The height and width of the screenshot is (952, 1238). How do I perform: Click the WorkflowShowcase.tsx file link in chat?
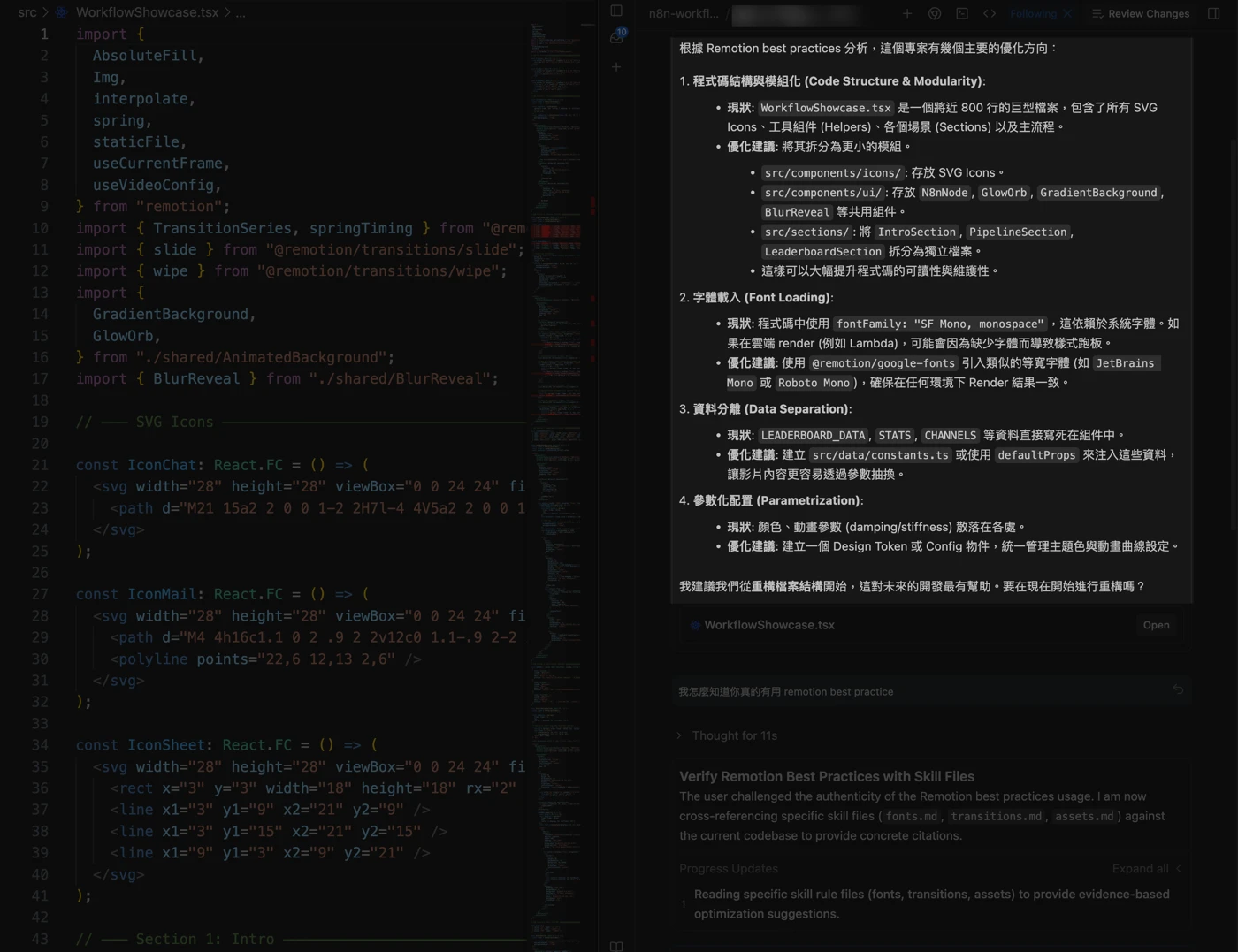pyautogui.click(x=768, y=625)
